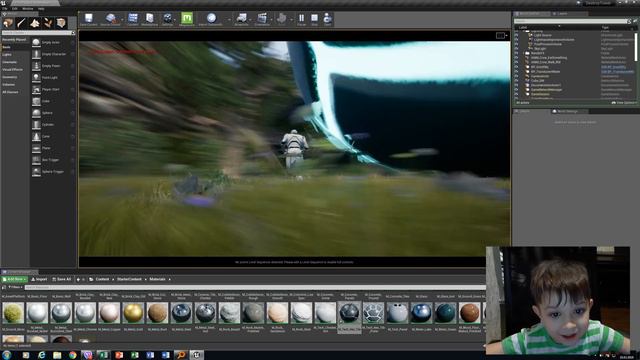Open dropdown arrow beside Source Control
This screenshot has width=640, height=360.
click(122, 20)
